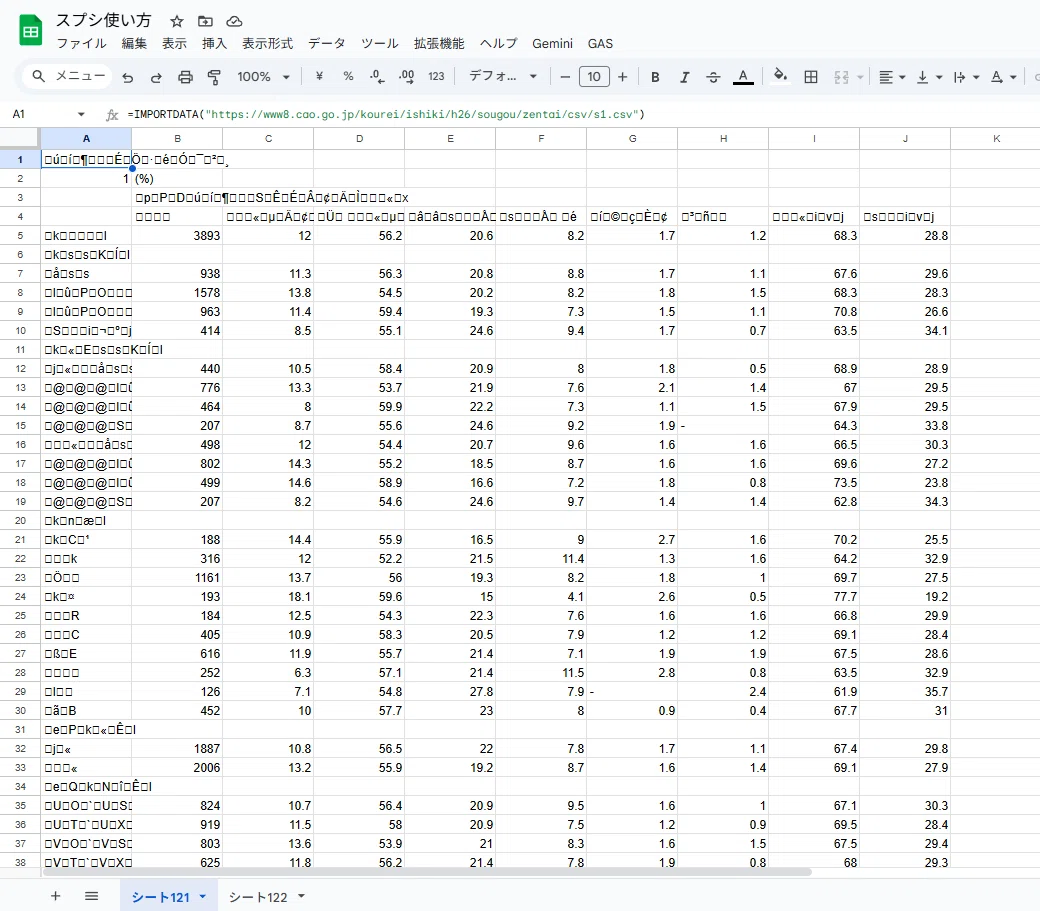Click the undo arrow icon

pyautogui.click(x=127, y=77)
